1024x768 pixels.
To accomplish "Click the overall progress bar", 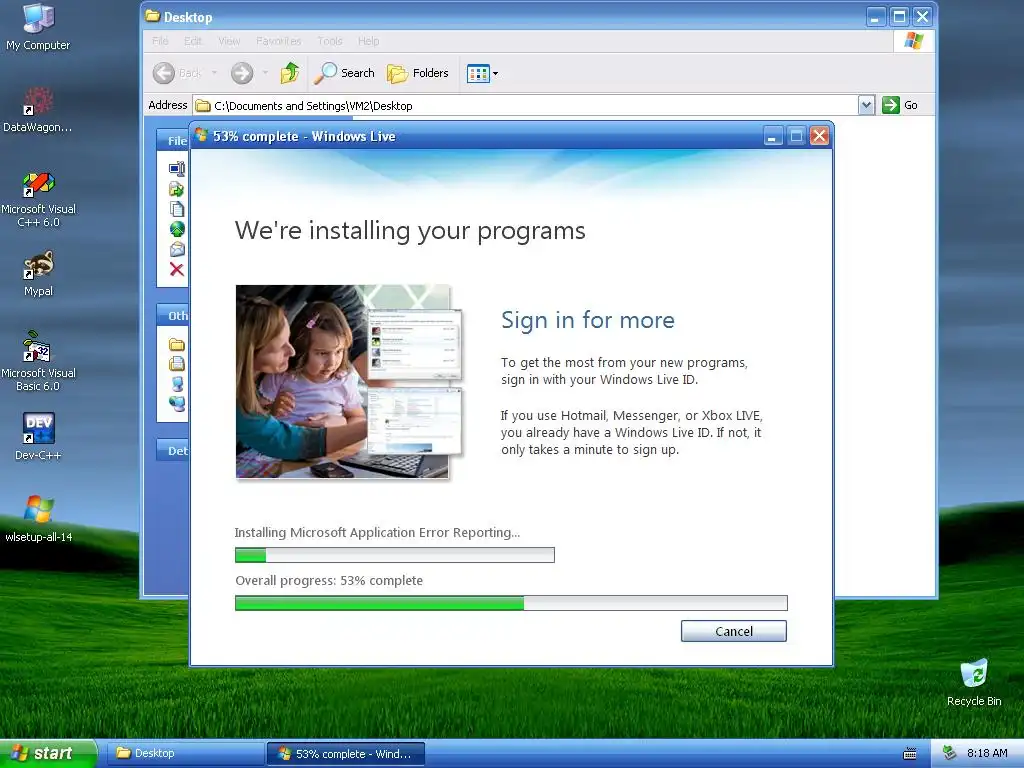I will point(511,603).
